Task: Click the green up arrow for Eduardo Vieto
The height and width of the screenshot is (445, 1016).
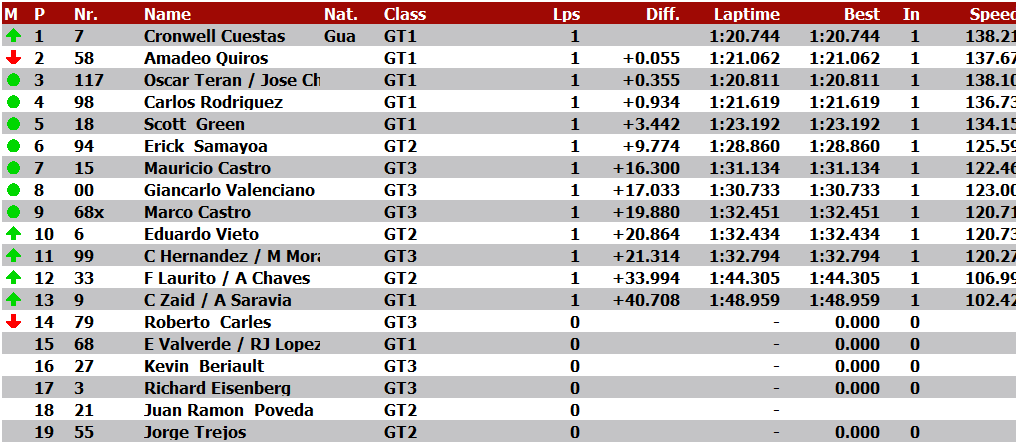Action: [13, 234]
